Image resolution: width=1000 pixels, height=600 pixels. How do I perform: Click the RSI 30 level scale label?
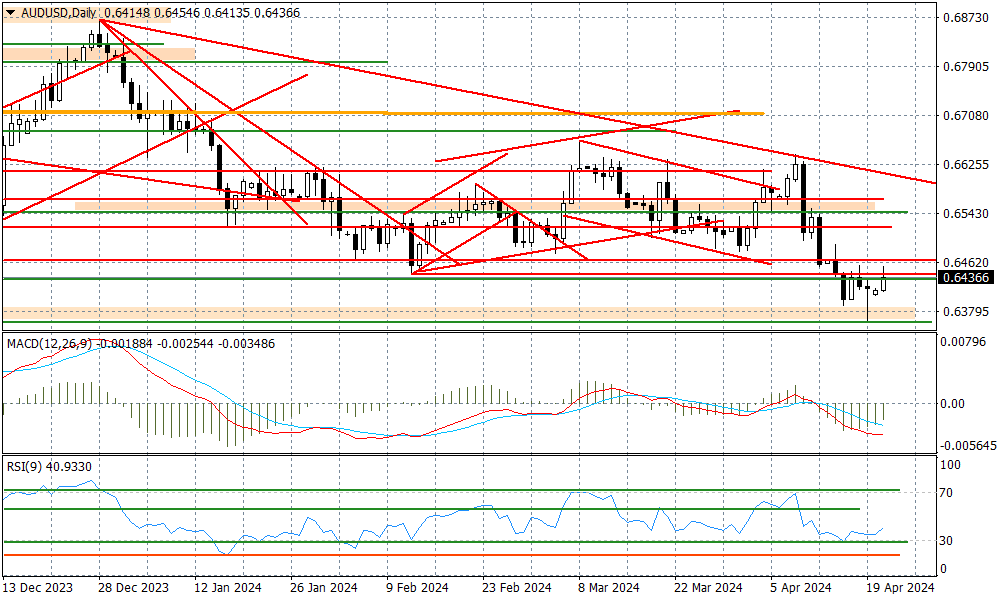[x=946, y=540]
